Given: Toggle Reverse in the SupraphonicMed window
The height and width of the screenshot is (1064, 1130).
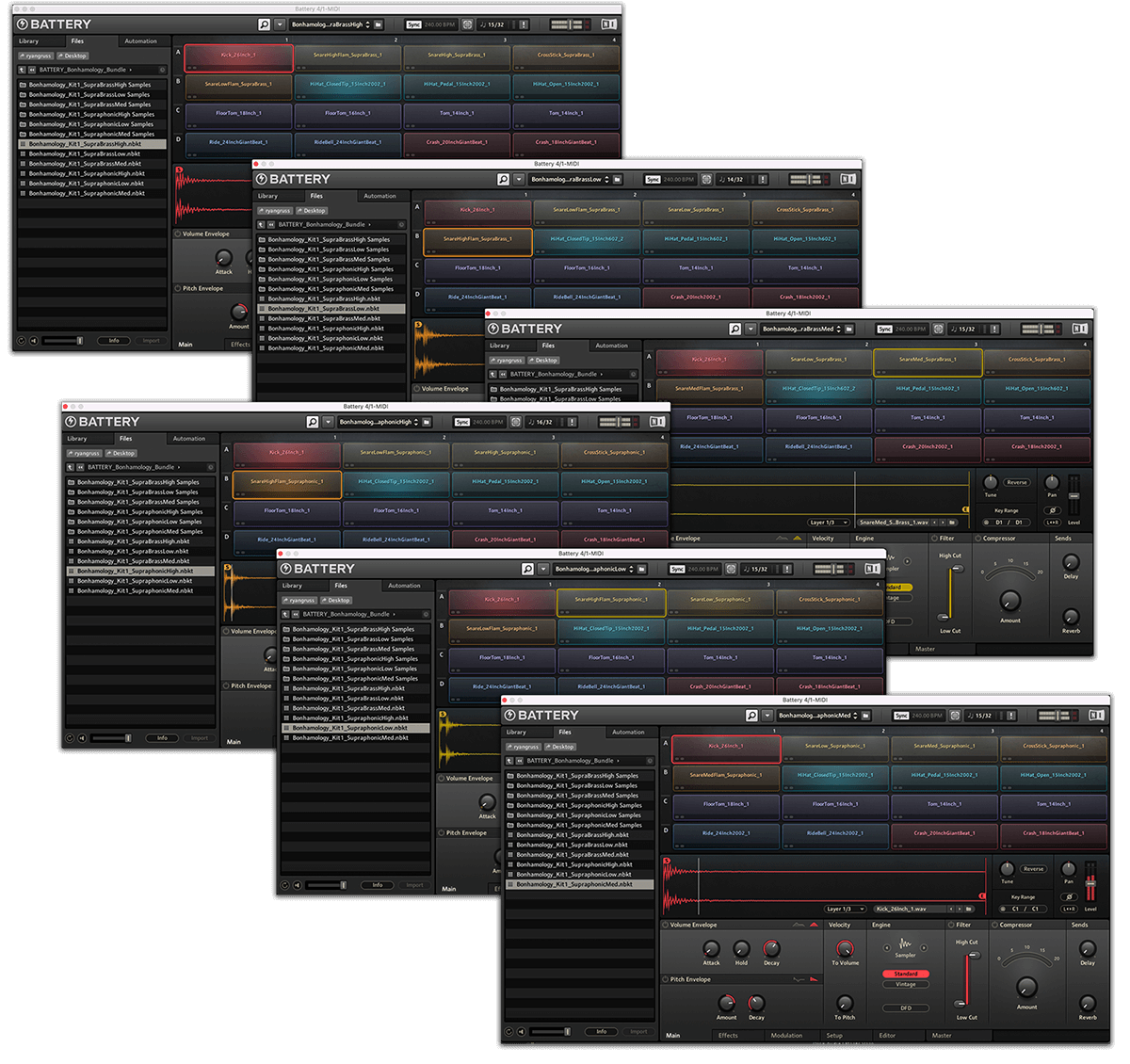Looking at the screenshot, I should [1033, 869].
